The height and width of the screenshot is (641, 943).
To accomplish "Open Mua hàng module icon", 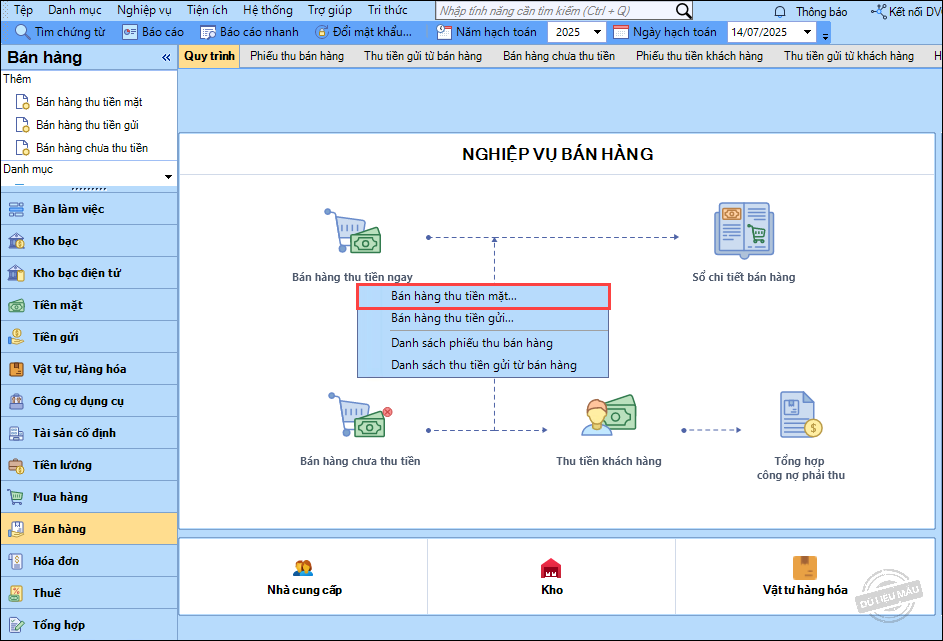I will pyautogui.click(x=16, y=497).
